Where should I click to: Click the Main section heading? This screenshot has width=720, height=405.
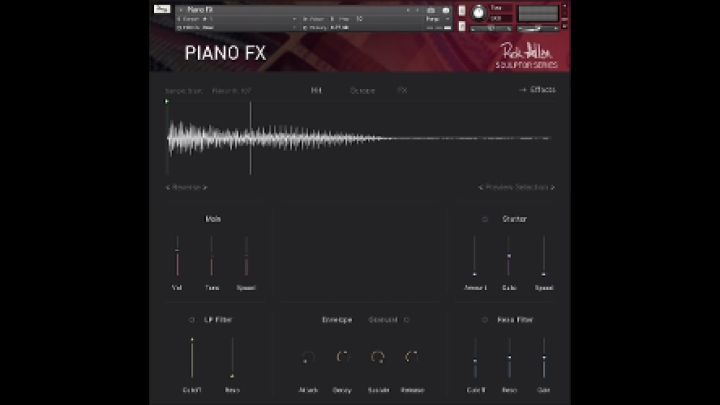pyautogui.click(x=213, y=219)
